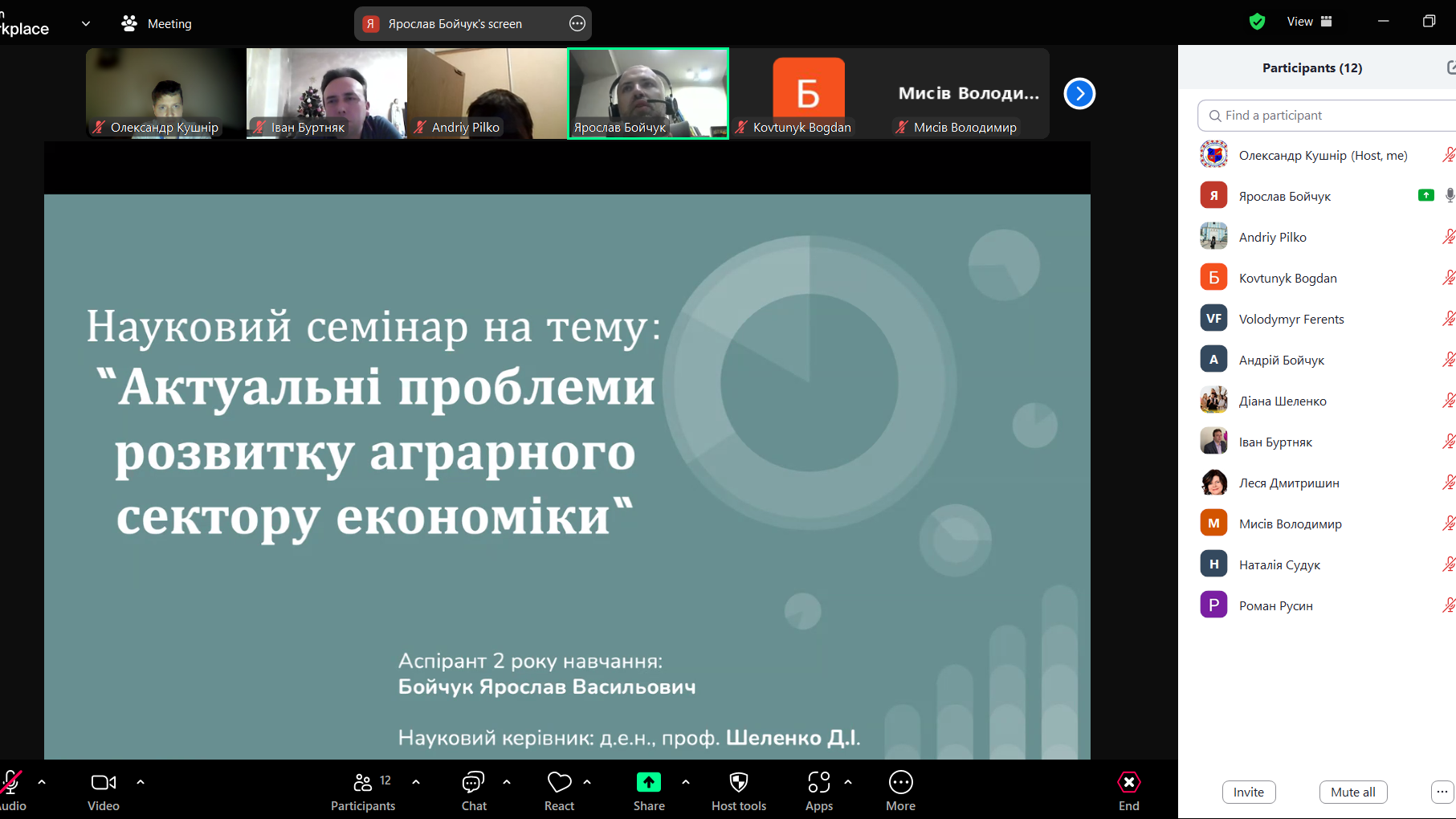This screenshot has width=1456, height=819.
Task: Click the Participants icon in the toolbar
Action: point(362,781)
